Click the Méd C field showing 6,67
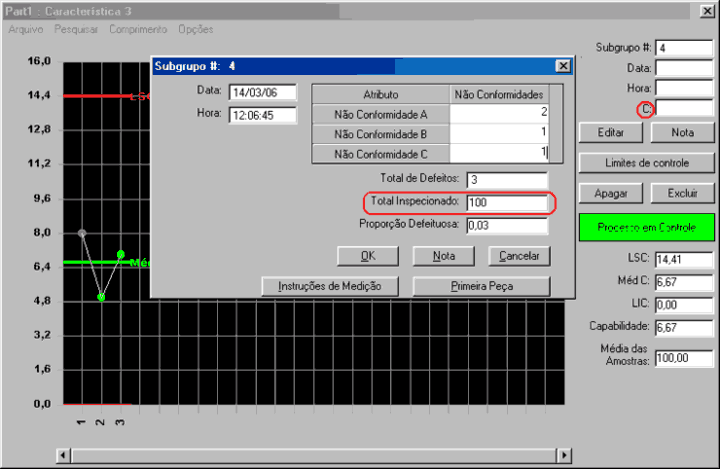 (x=684, y=282)
